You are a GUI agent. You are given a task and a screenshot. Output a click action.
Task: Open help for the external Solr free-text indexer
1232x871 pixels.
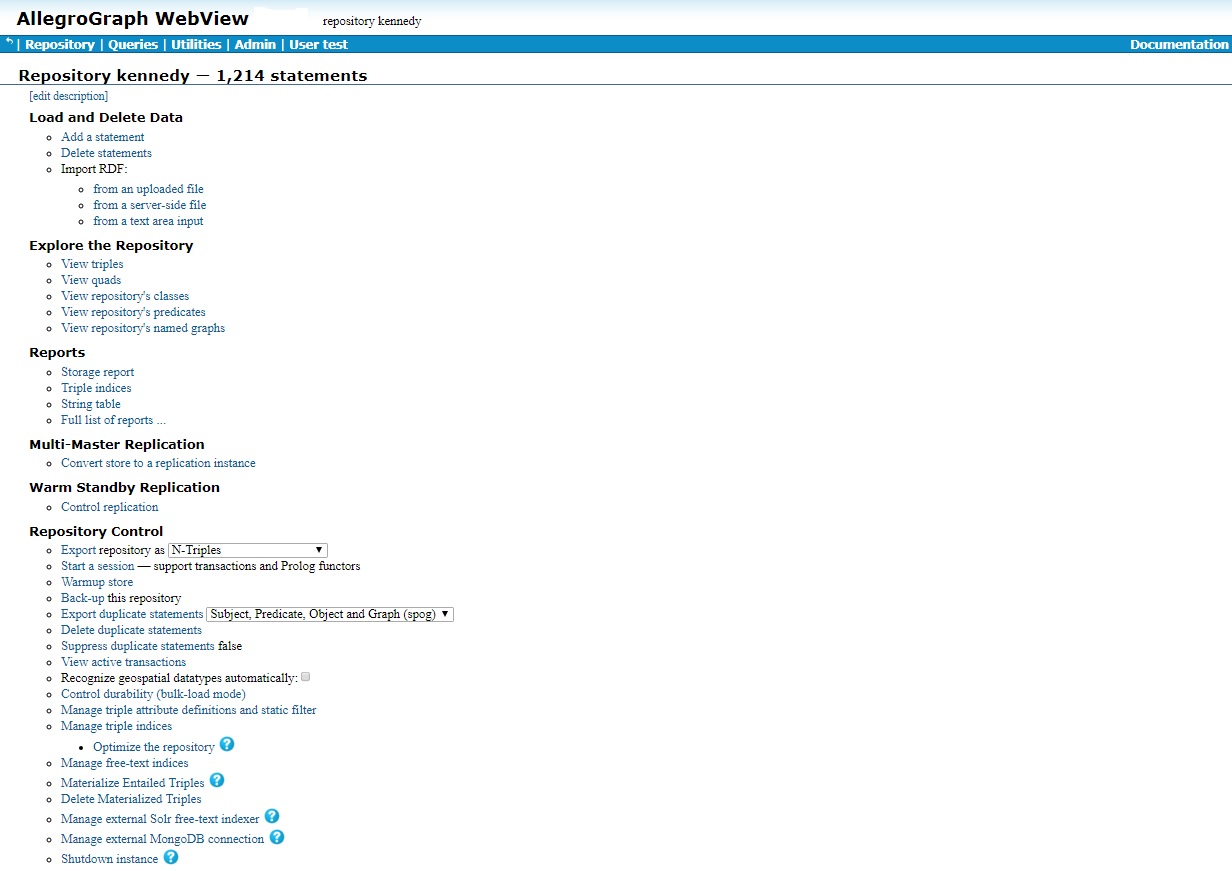click(x=271, y=816)
